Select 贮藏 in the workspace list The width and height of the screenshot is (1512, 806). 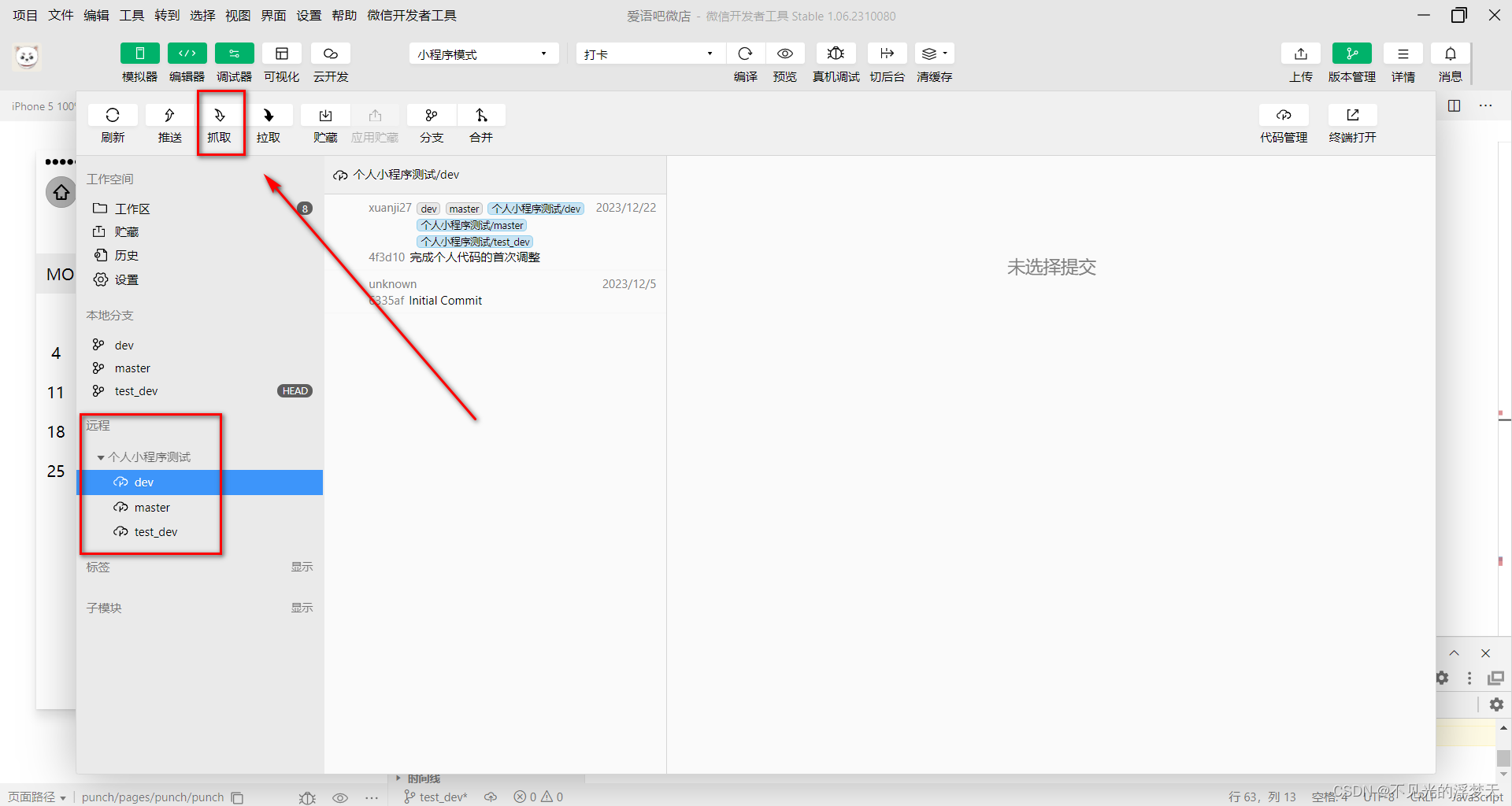(201, 231)
